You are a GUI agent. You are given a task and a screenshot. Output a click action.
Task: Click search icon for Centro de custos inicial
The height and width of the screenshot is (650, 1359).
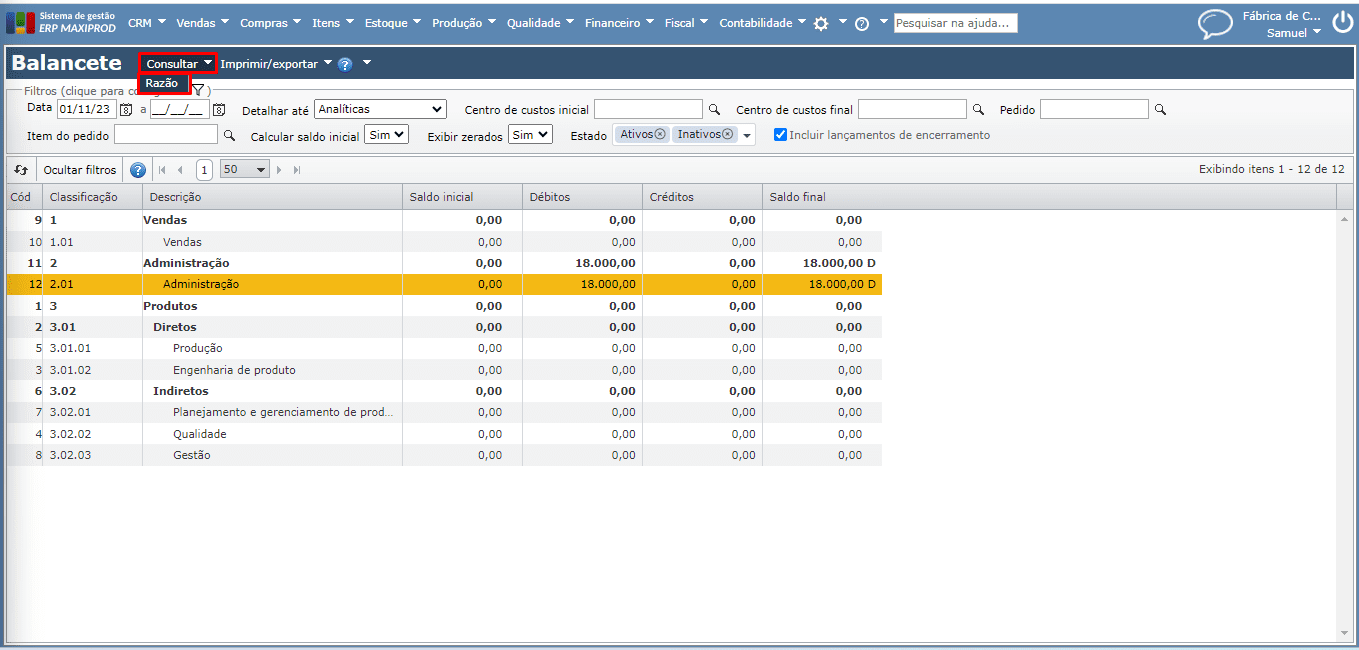714,109
